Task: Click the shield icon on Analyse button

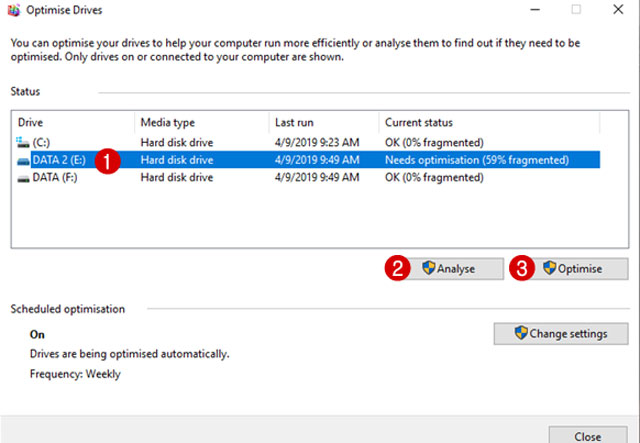Action: (x=429, y=269)
